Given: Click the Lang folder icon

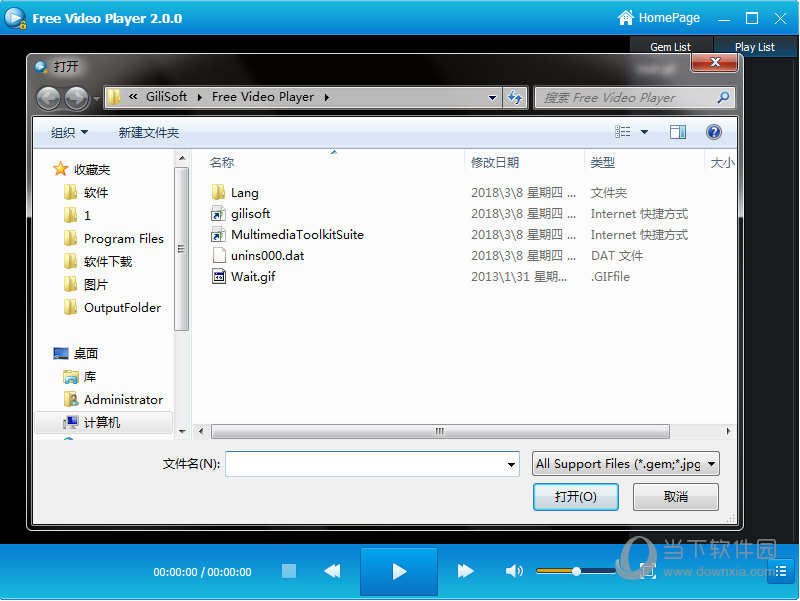Looking at the screenshot, I should 218,192.
